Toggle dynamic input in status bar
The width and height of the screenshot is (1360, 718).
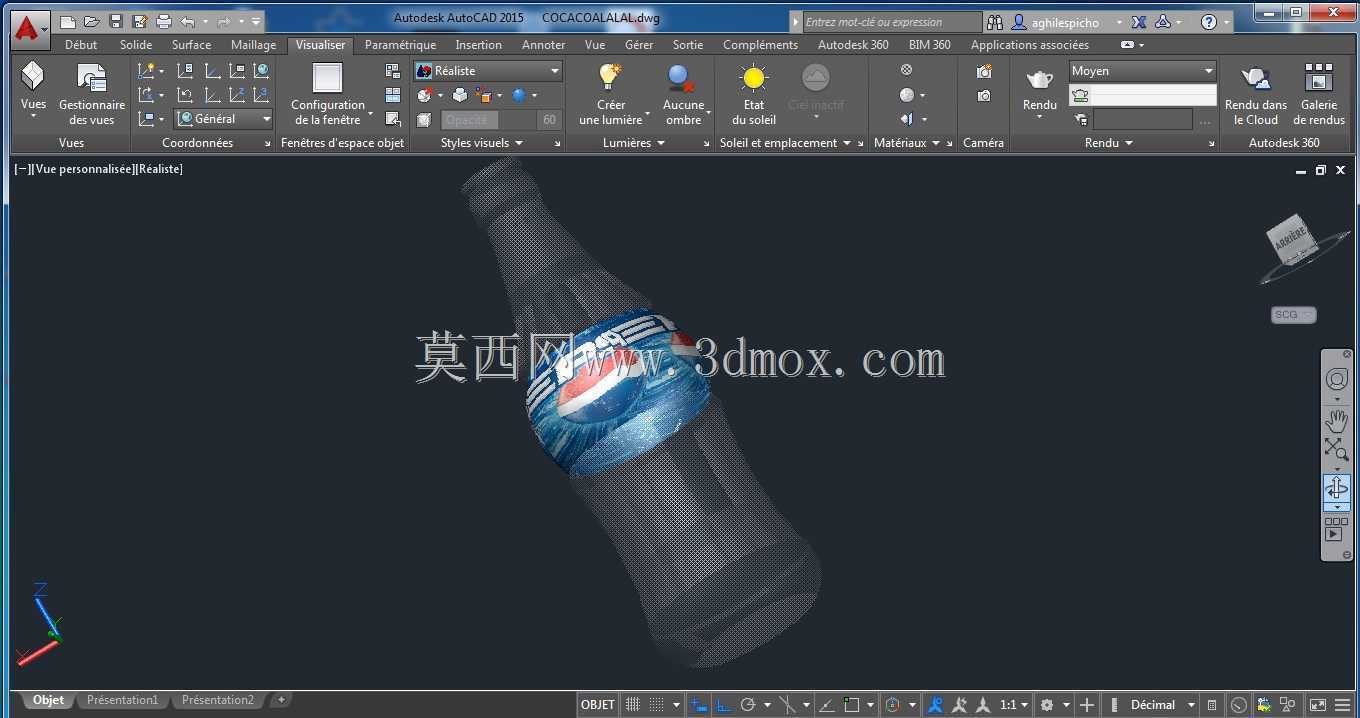tap(699, 705)
